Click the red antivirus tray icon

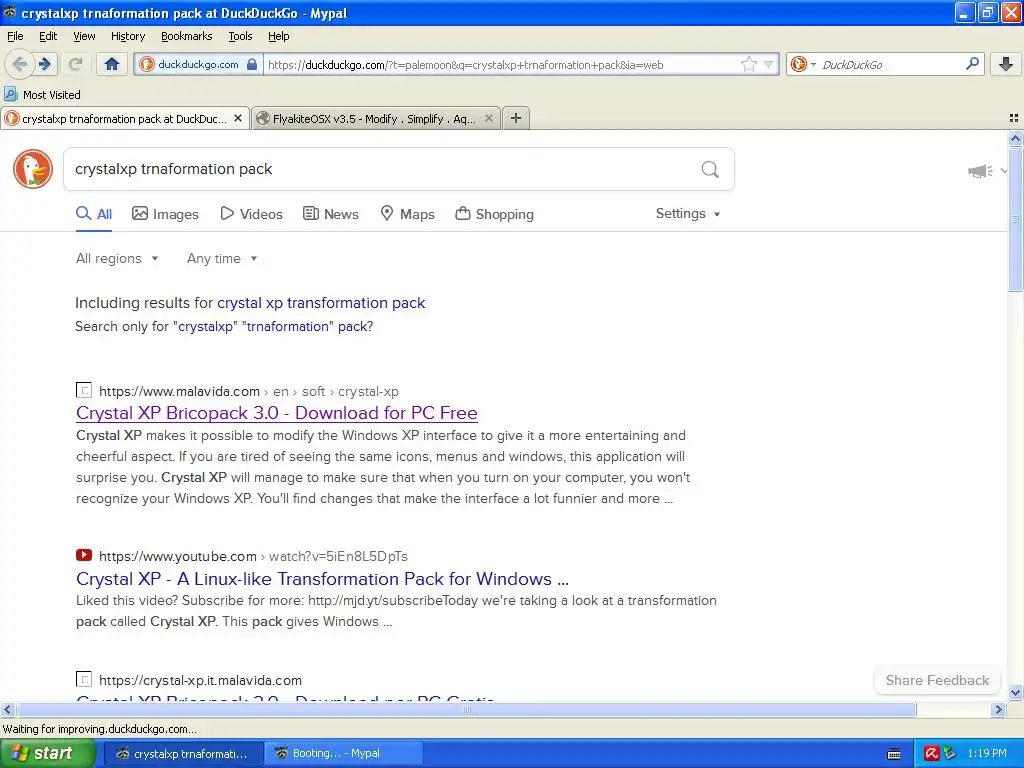click(x=931, y=754)
